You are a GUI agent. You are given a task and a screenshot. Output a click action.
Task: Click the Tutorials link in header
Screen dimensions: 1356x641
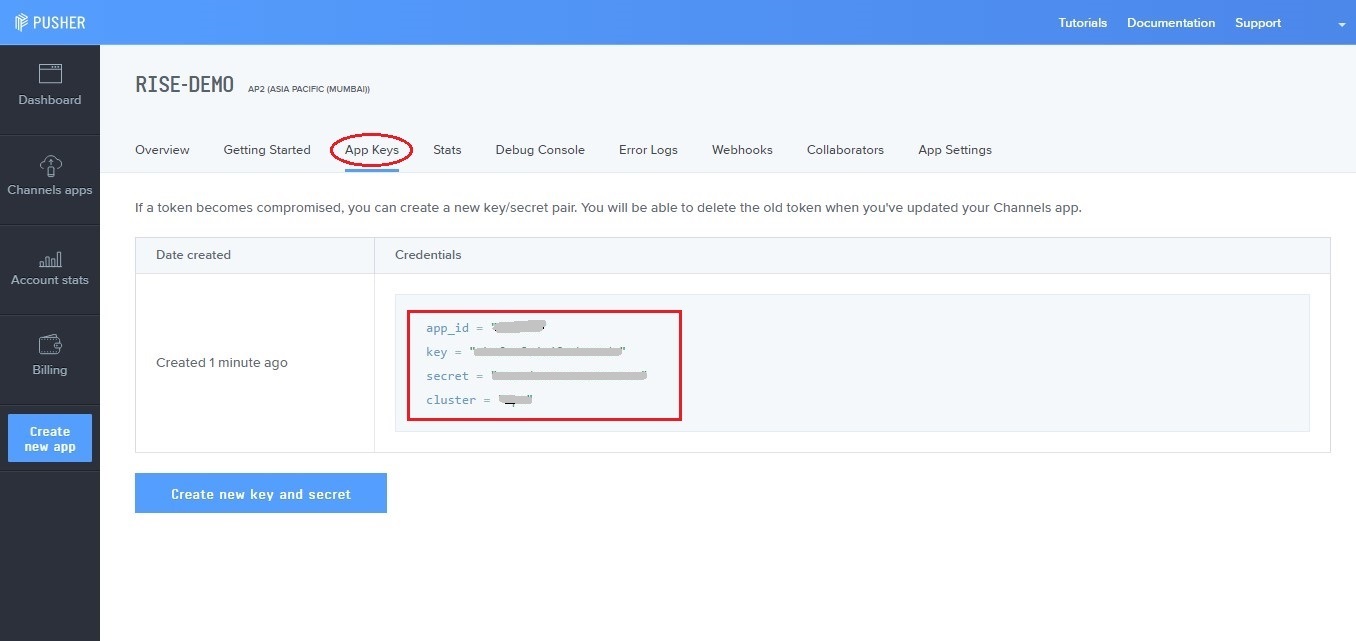tap(1083, 23)
